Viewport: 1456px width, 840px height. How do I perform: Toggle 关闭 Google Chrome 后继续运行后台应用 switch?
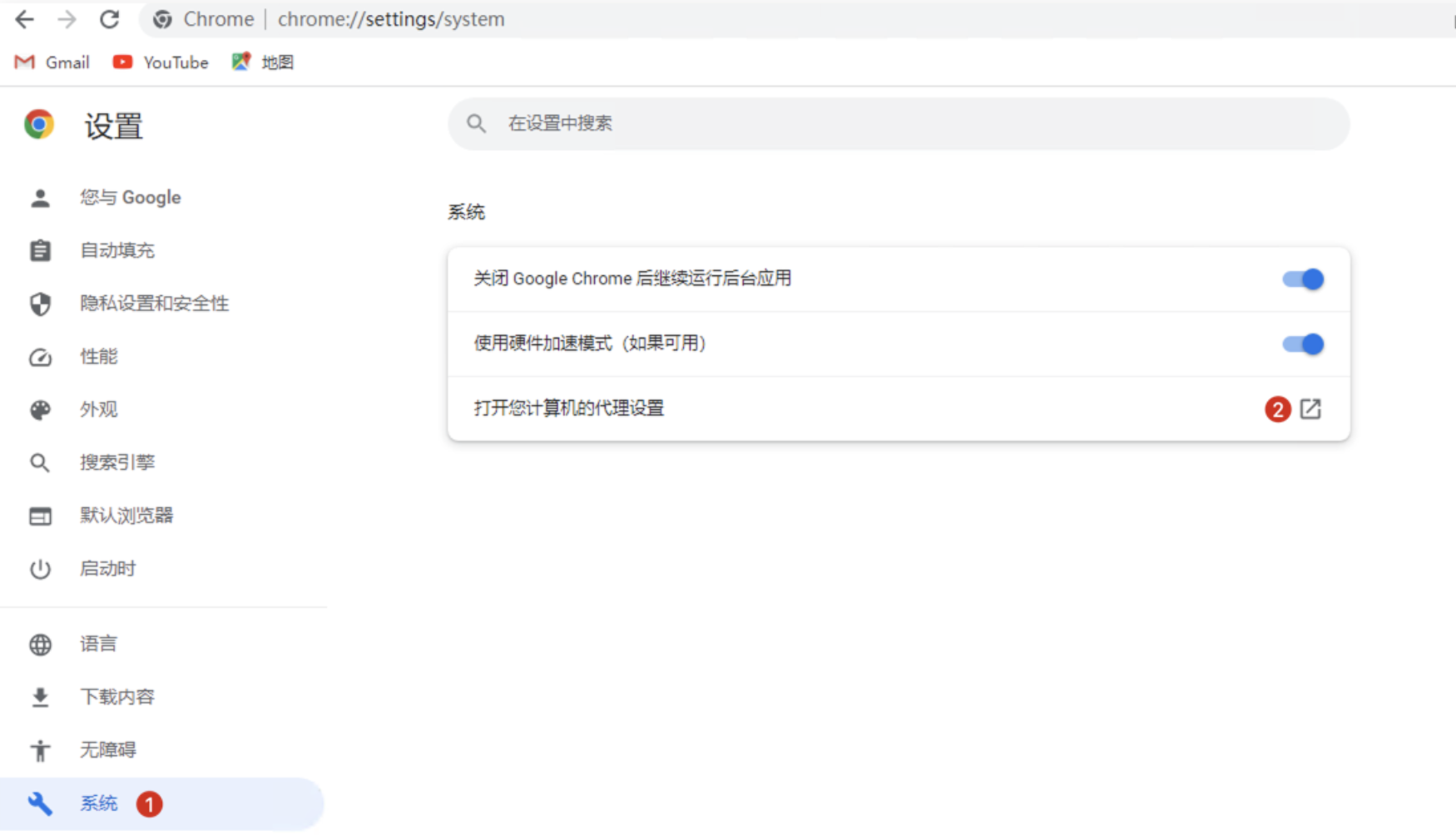click(1302, 279)
